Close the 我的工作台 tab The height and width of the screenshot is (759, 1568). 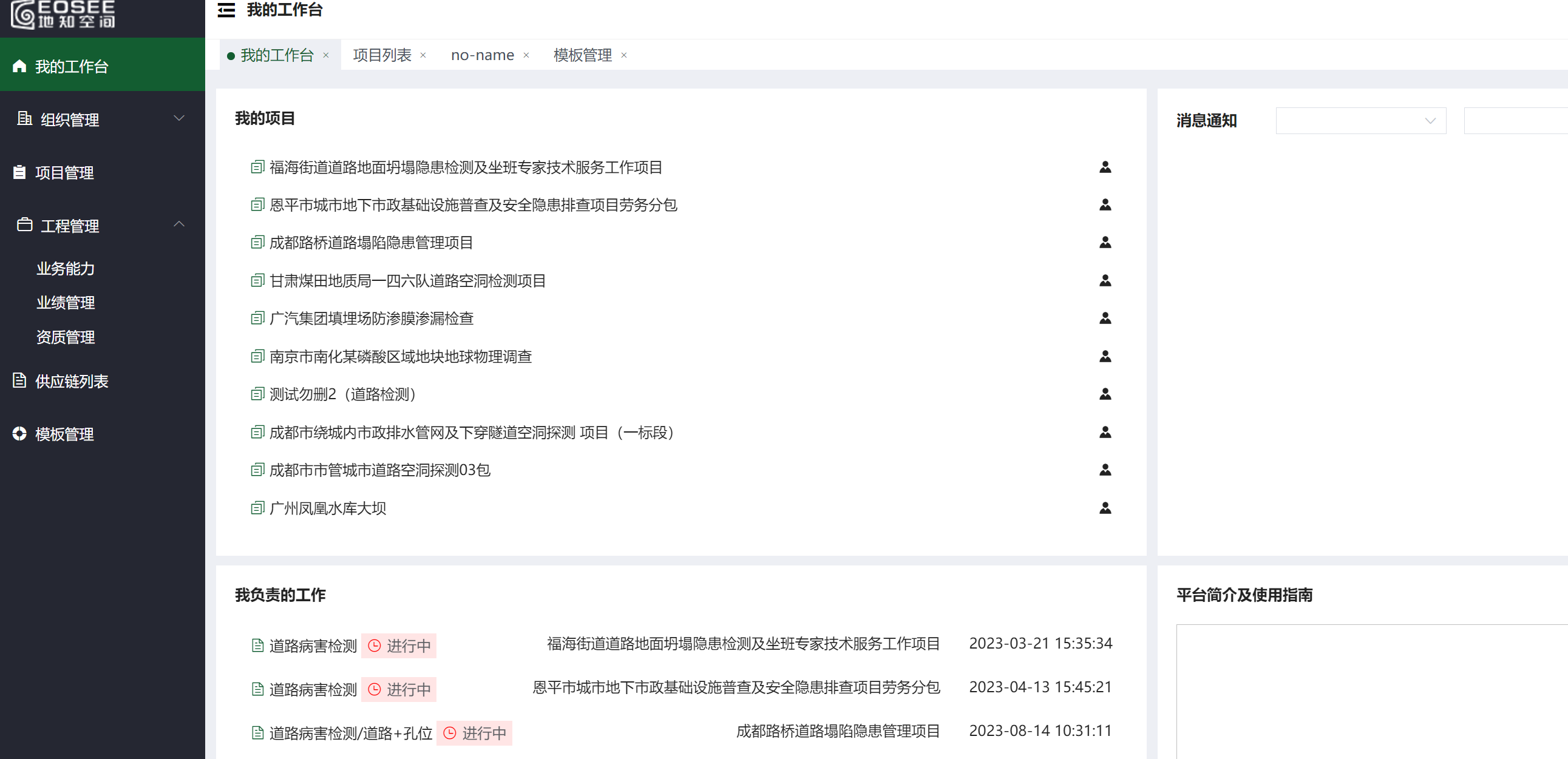click(326, 55)
